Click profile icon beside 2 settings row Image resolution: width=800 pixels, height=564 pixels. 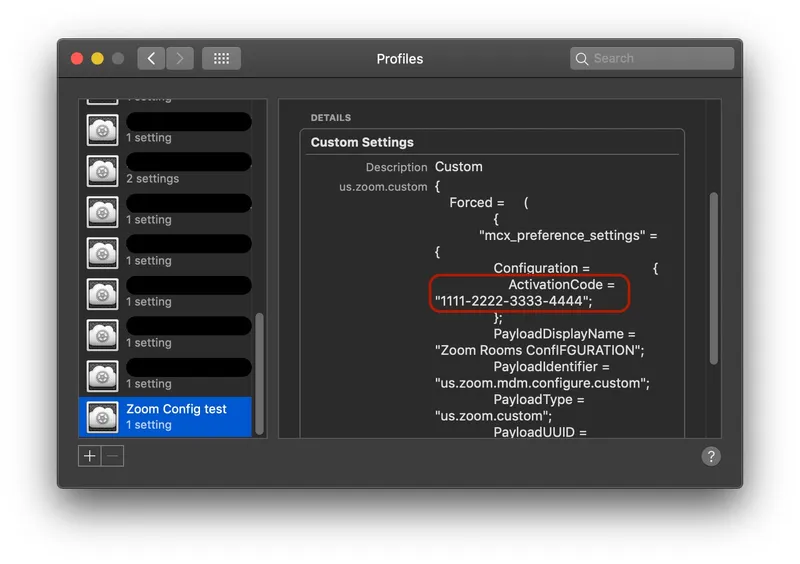(103, 170)
